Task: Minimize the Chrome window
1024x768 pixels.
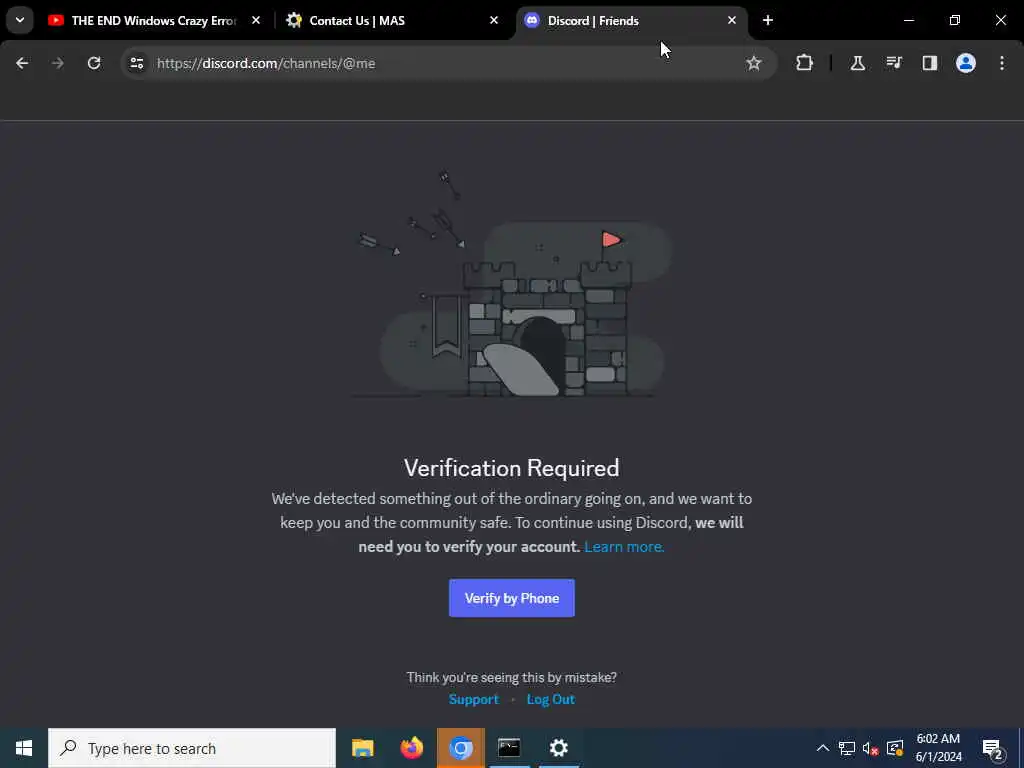Action: point(909,20)
